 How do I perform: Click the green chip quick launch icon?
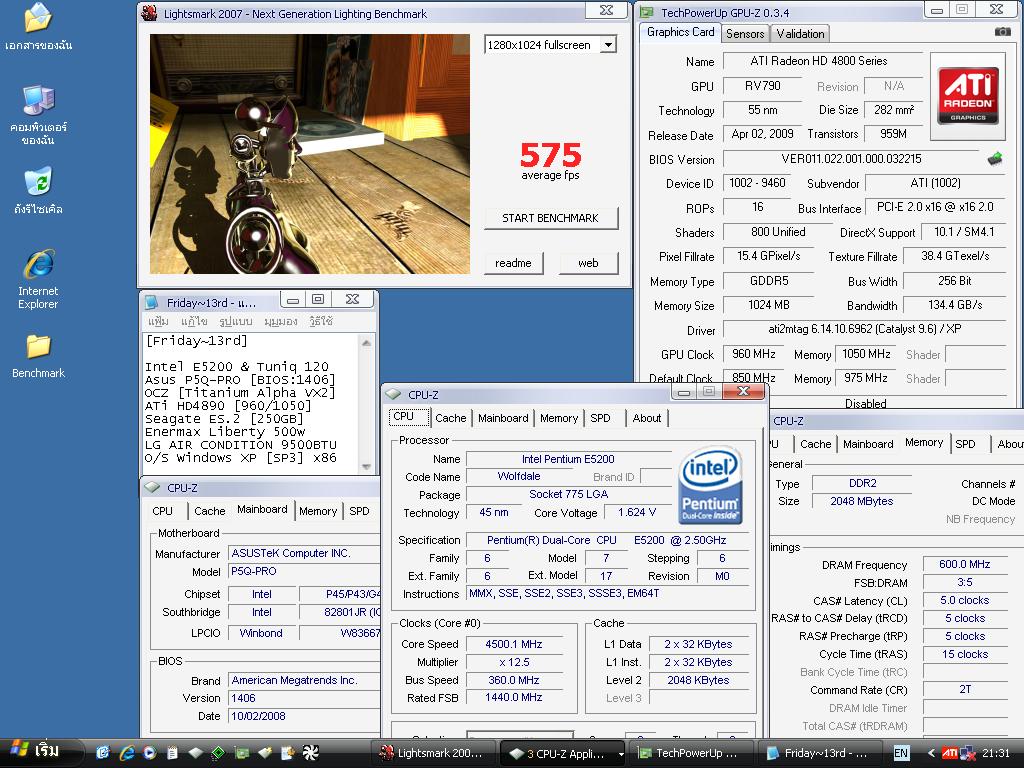(218, 753)
